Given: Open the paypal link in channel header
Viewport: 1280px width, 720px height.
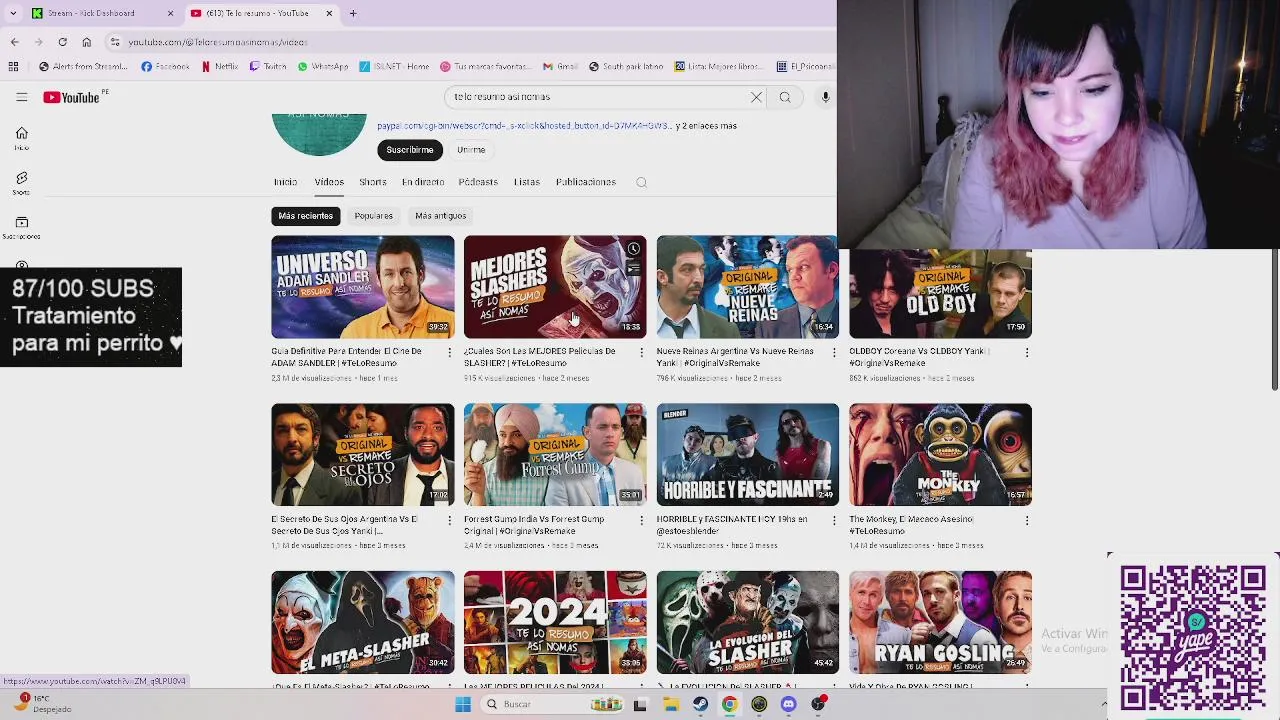Looking at the screenshot, I should point(524,126).
